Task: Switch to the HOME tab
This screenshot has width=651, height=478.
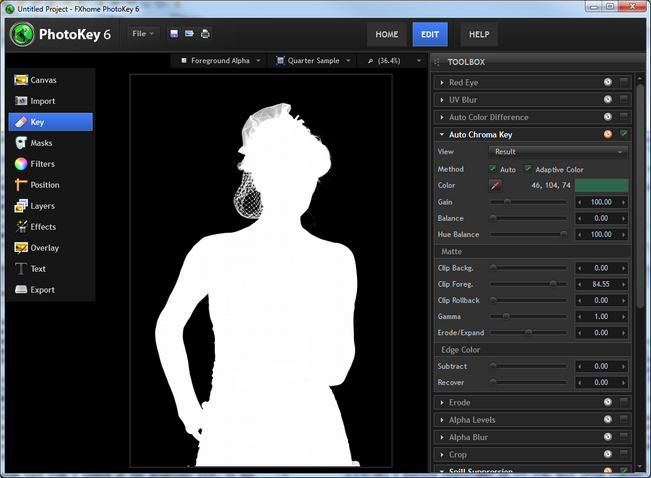Action: click(x=387, y=34)
